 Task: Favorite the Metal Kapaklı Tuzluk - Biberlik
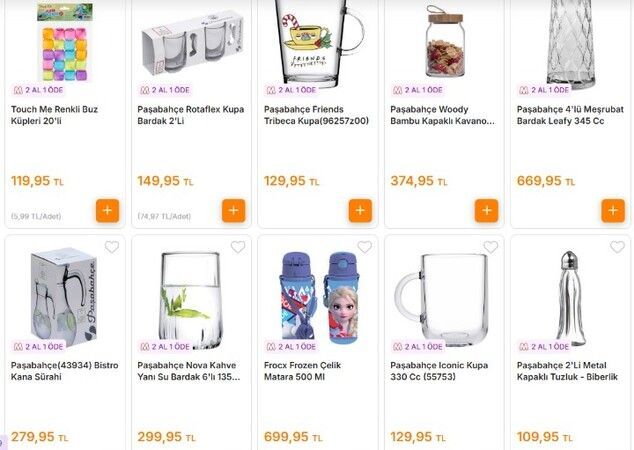pyautogui.click(x=617, y=247)
